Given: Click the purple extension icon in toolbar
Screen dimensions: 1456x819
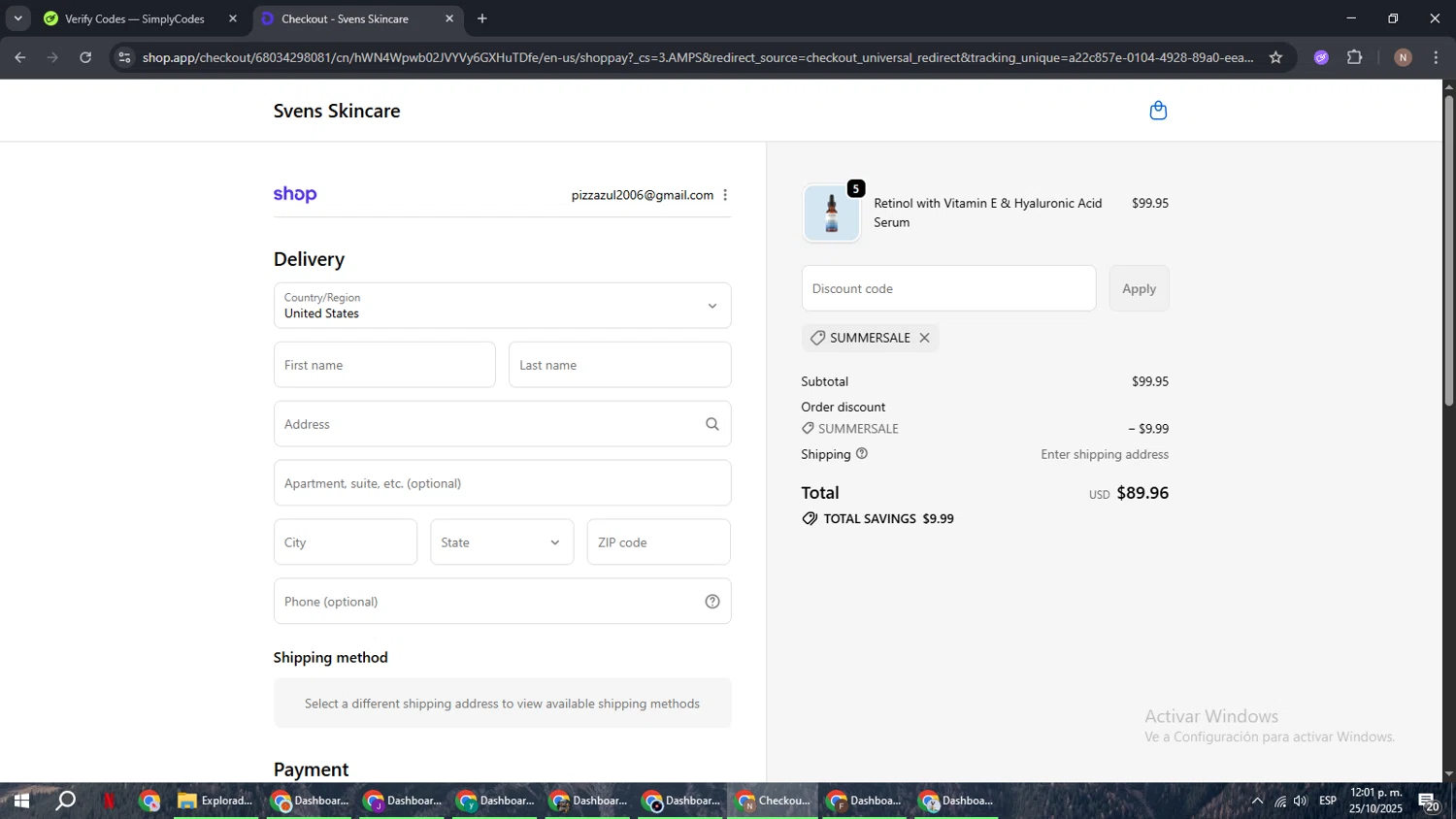Looking at the screenshot, I should (1321, 57).
